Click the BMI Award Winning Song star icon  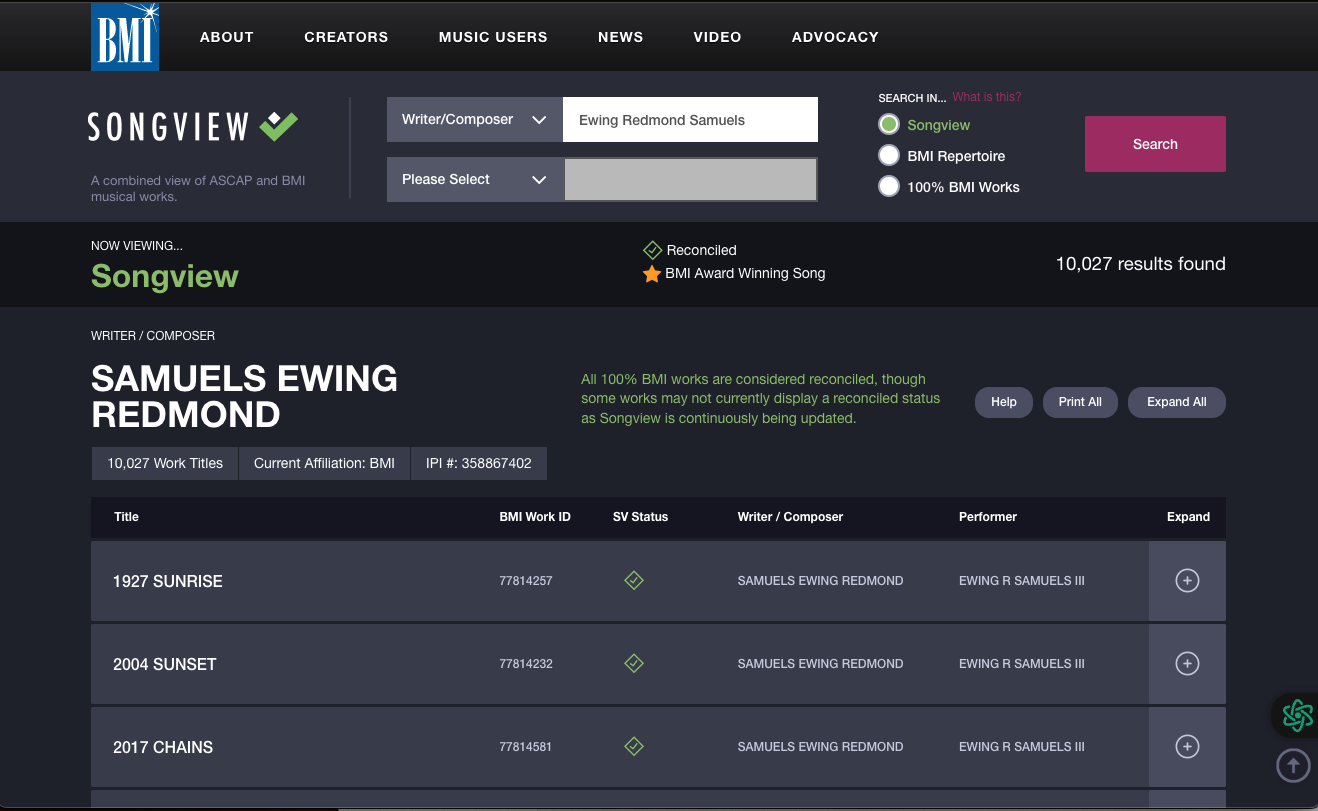pos(652,273)
